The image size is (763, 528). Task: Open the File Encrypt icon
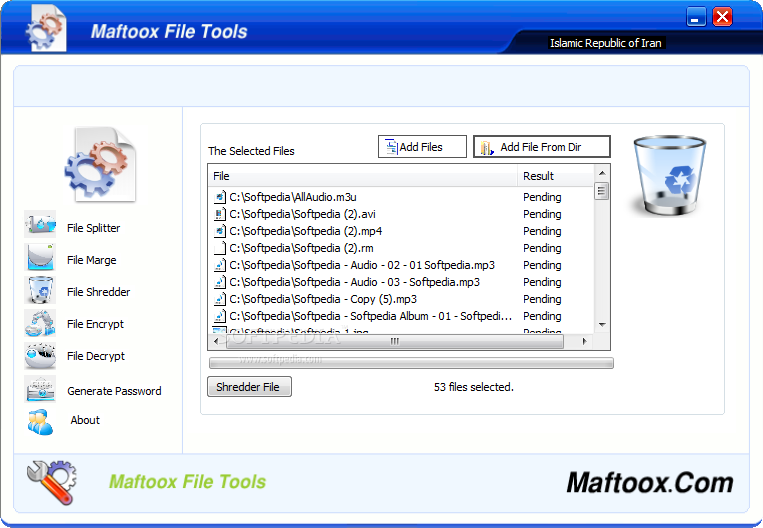(x=40, y=323)
